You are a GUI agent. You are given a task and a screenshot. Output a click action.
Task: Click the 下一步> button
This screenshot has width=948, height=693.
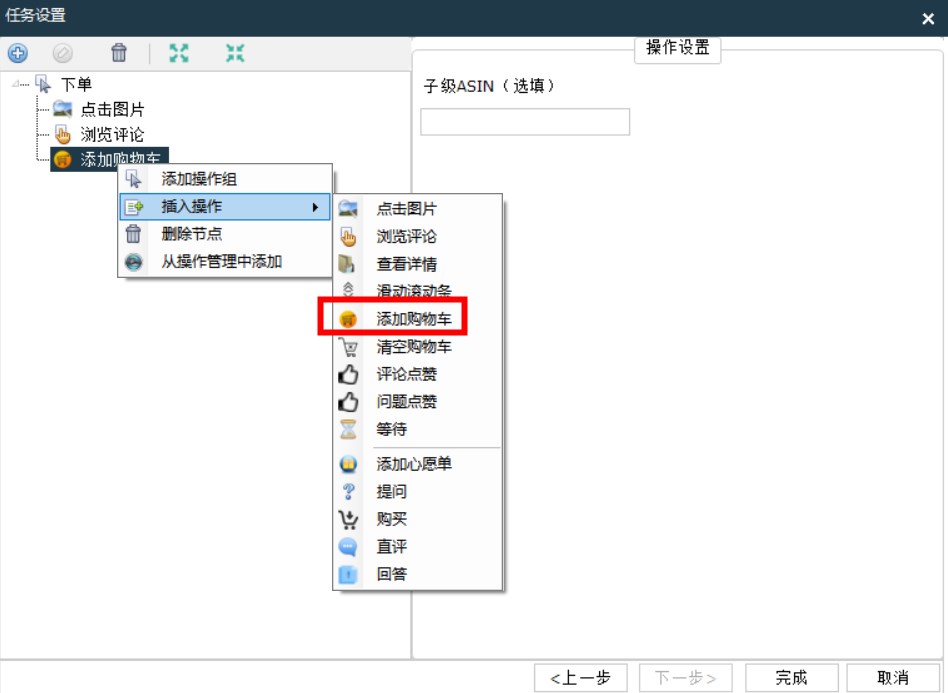686,678
